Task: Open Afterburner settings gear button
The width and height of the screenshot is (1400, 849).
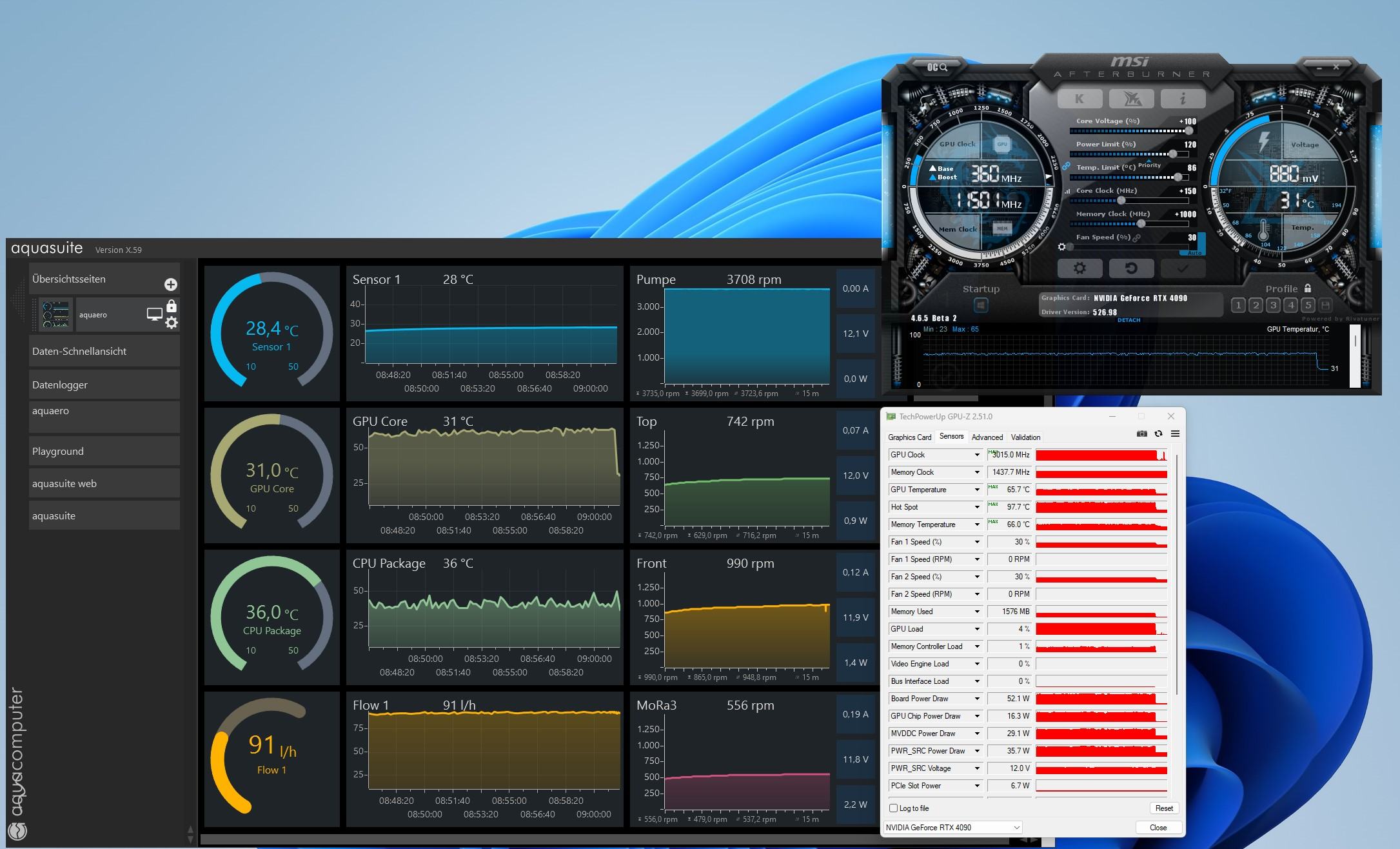Action: pos(1080,268)
